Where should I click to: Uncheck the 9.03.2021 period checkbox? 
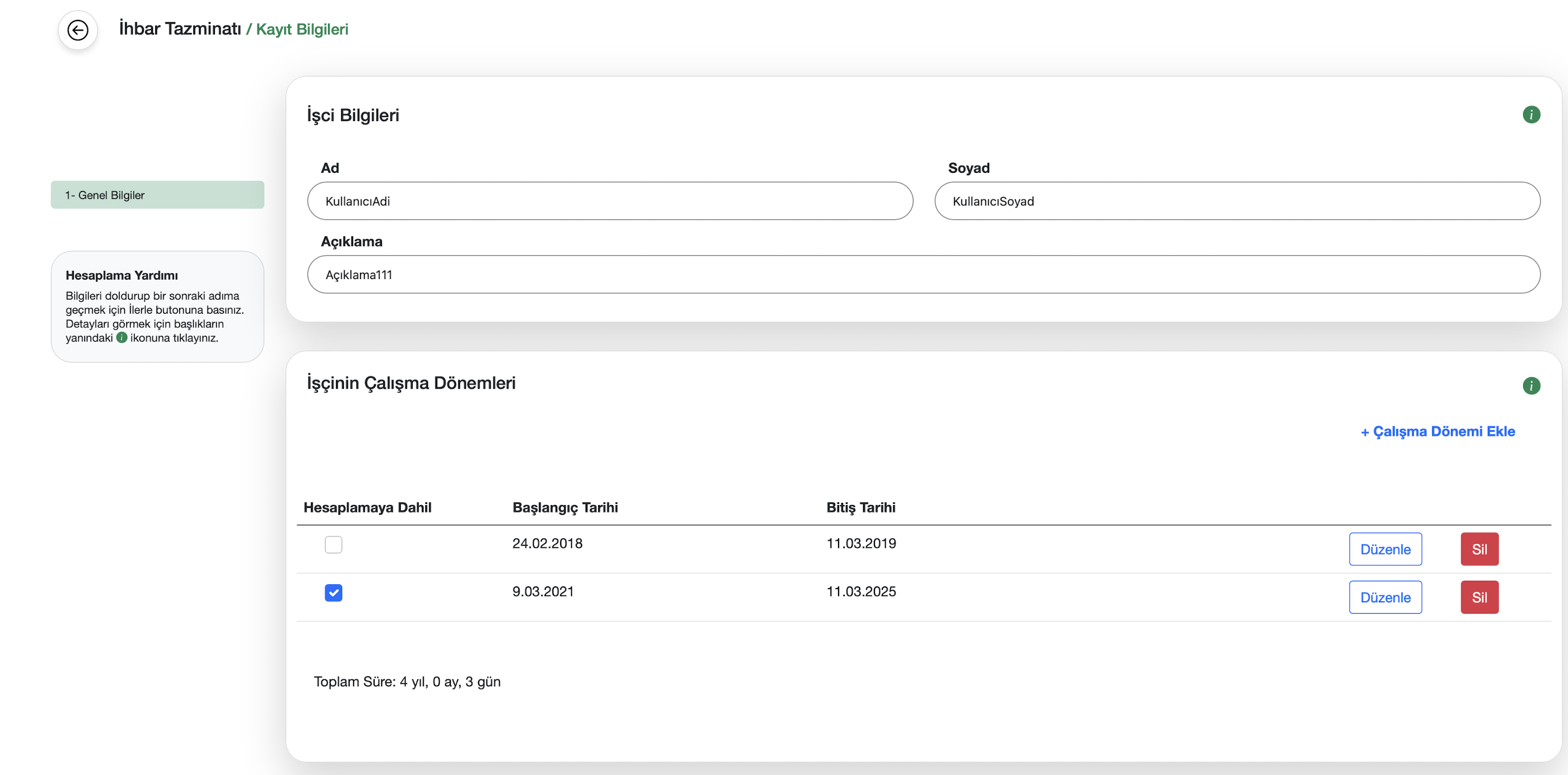(333, 592)
